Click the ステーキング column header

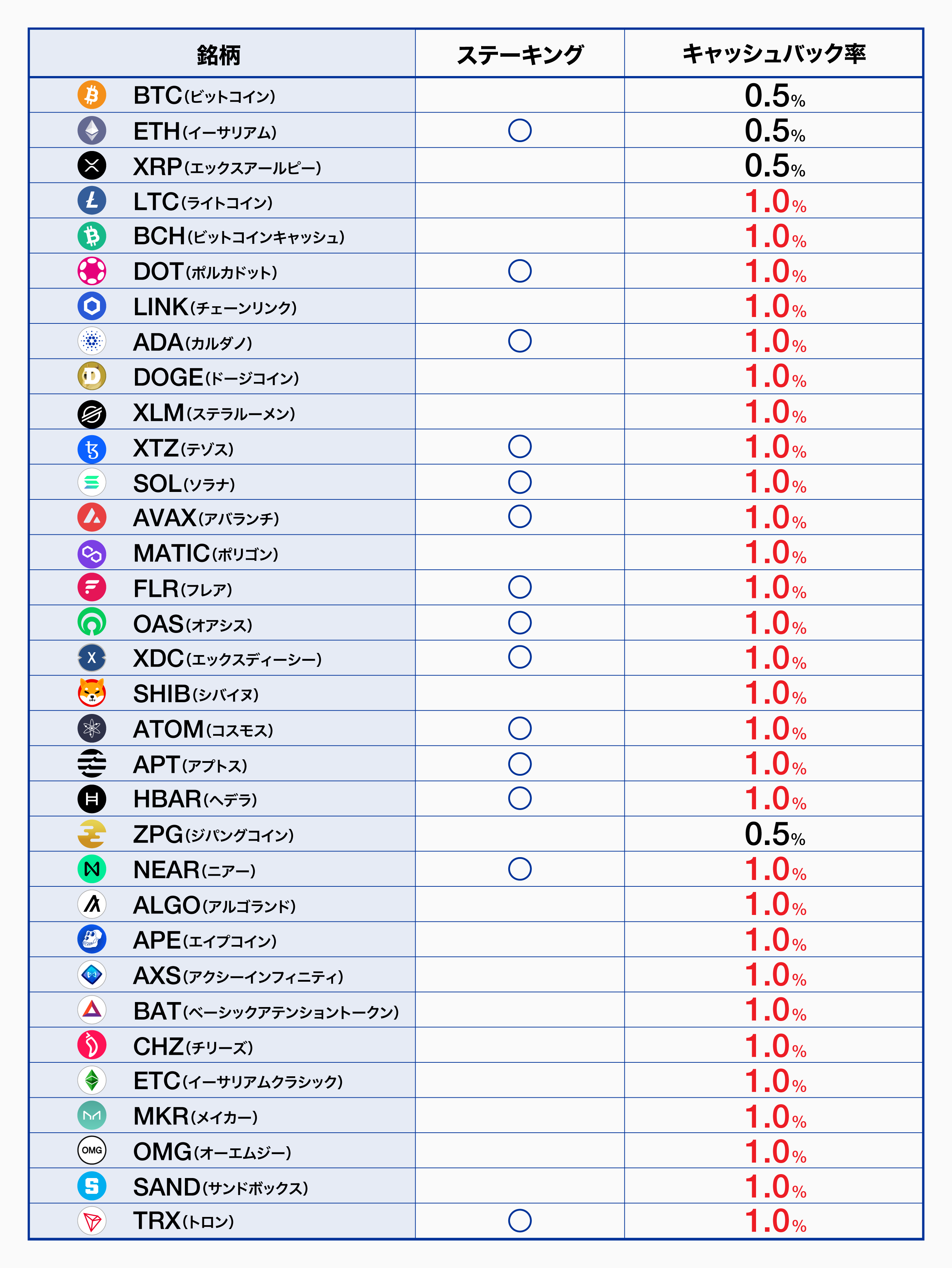point(519,55)
